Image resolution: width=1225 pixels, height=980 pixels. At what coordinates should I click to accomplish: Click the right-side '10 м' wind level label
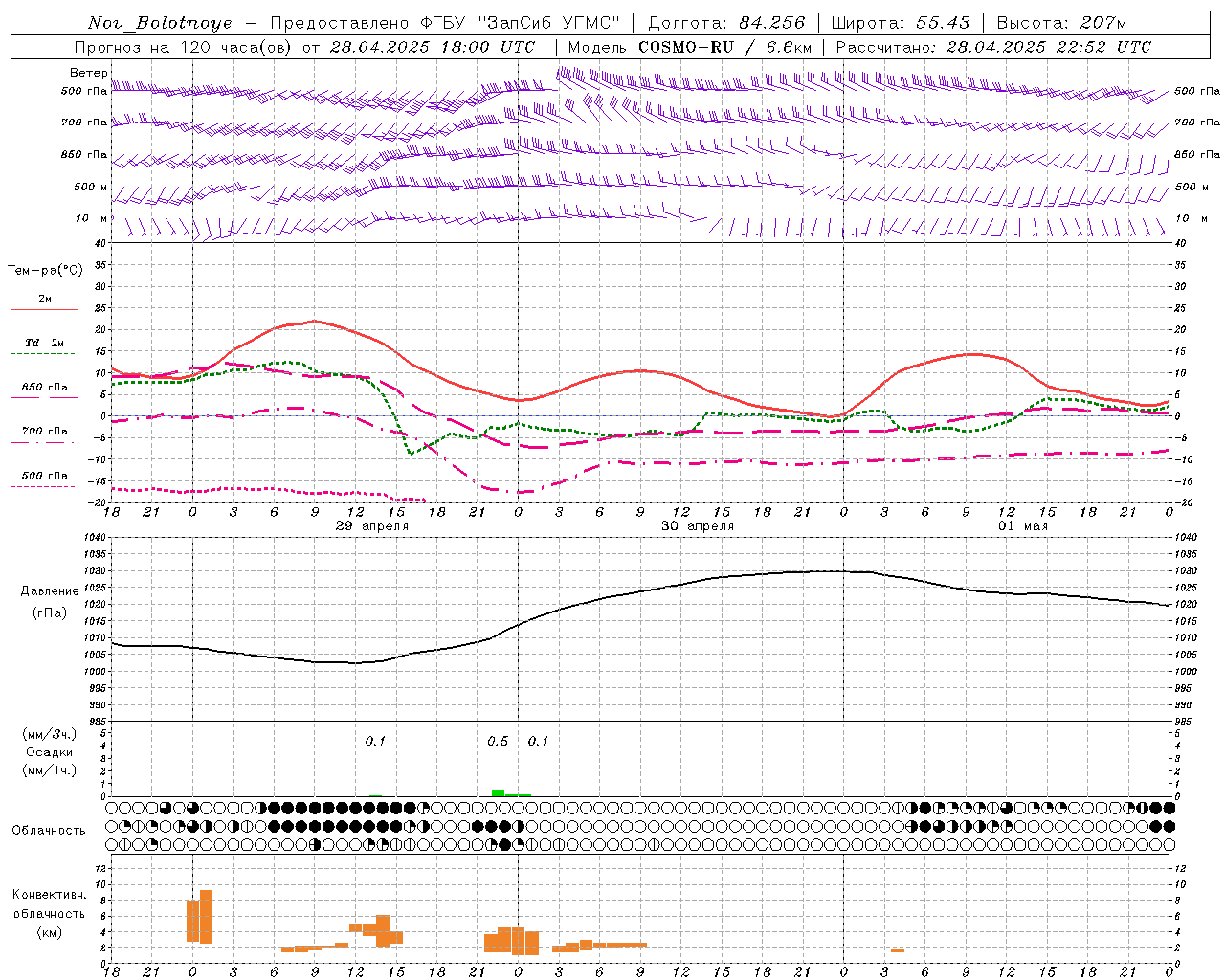point(1190,218)
